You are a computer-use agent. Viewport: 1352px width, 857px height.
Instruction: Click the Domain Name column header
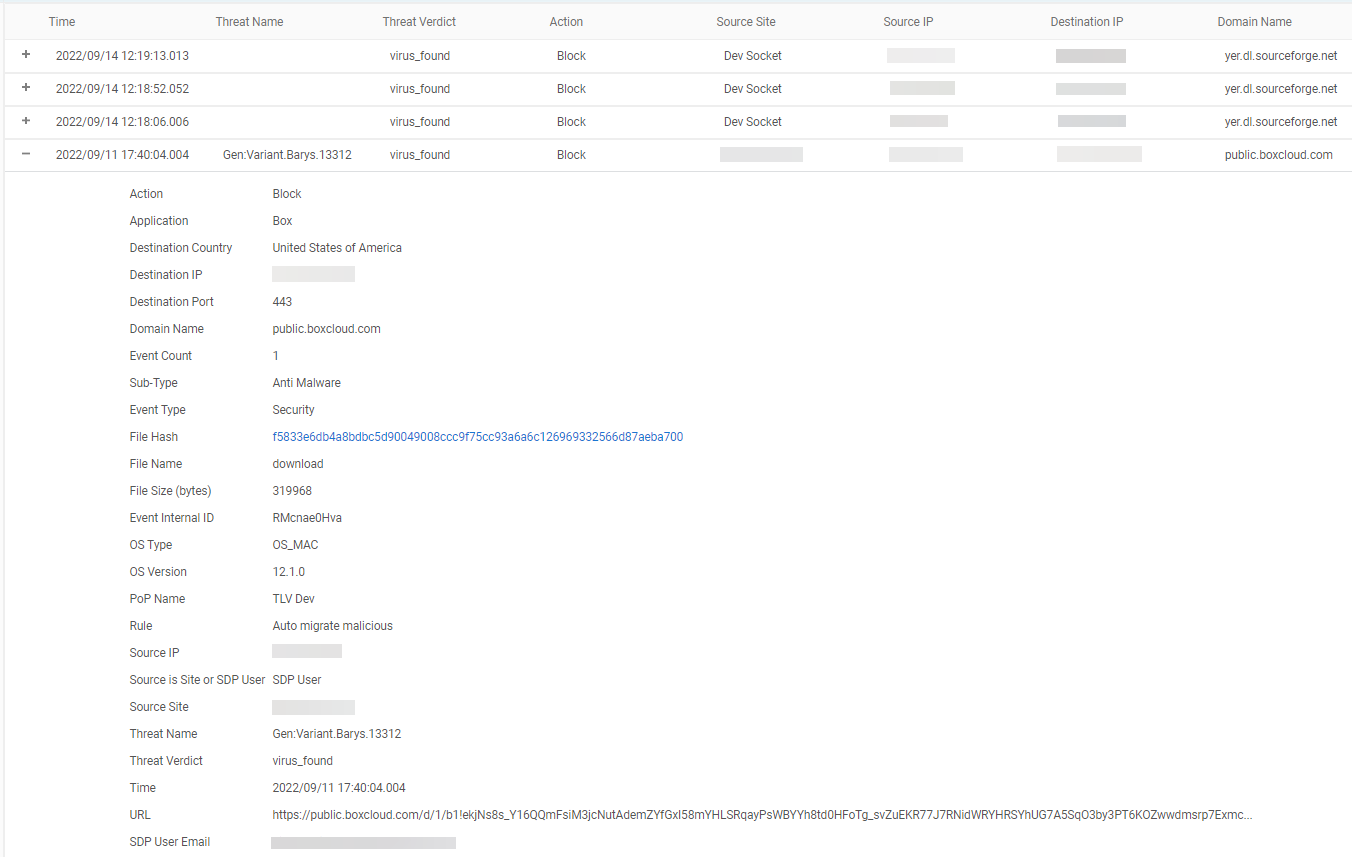(1254, 22)
